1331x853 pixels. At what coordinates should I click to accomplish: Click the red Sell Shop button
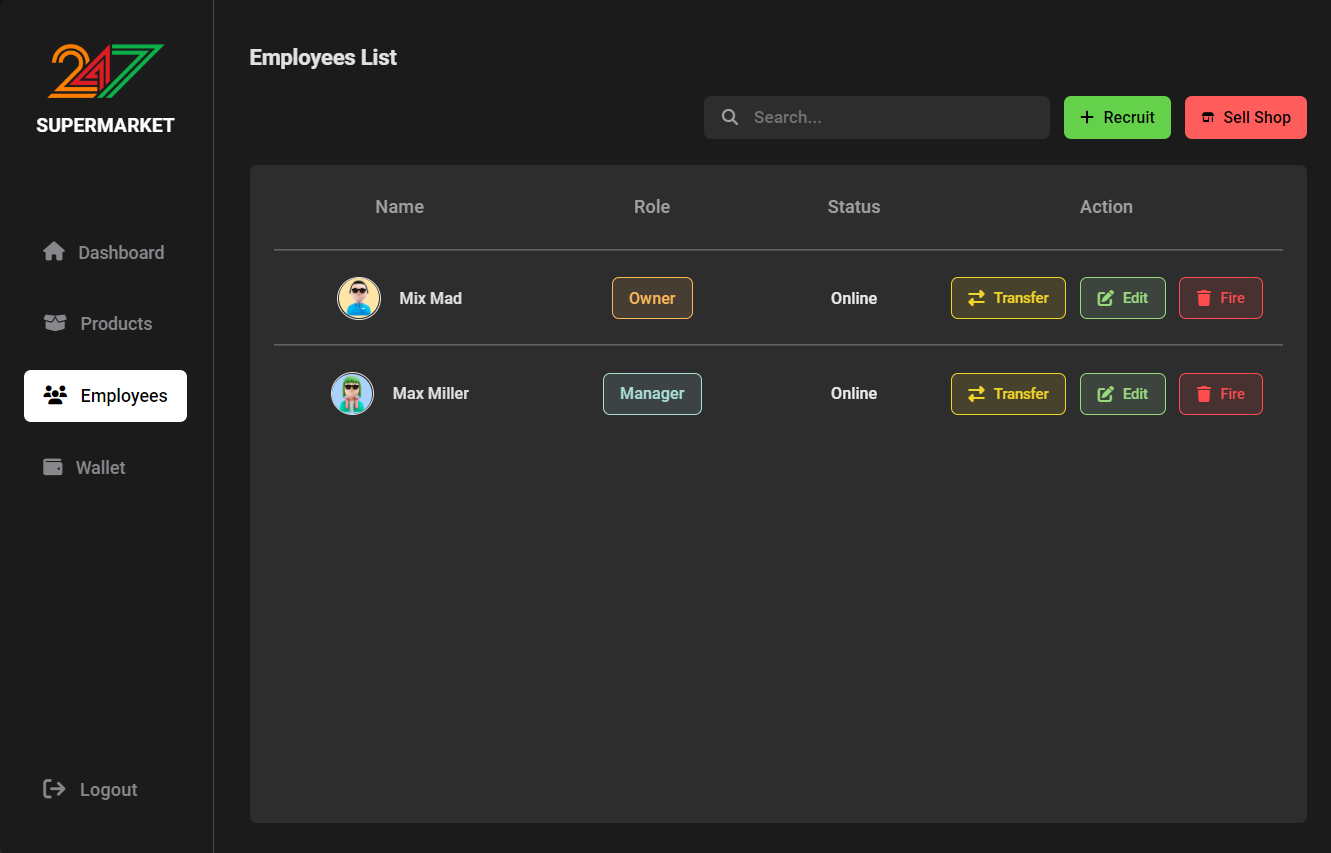pyautogui.click(x=1246, y=117)
